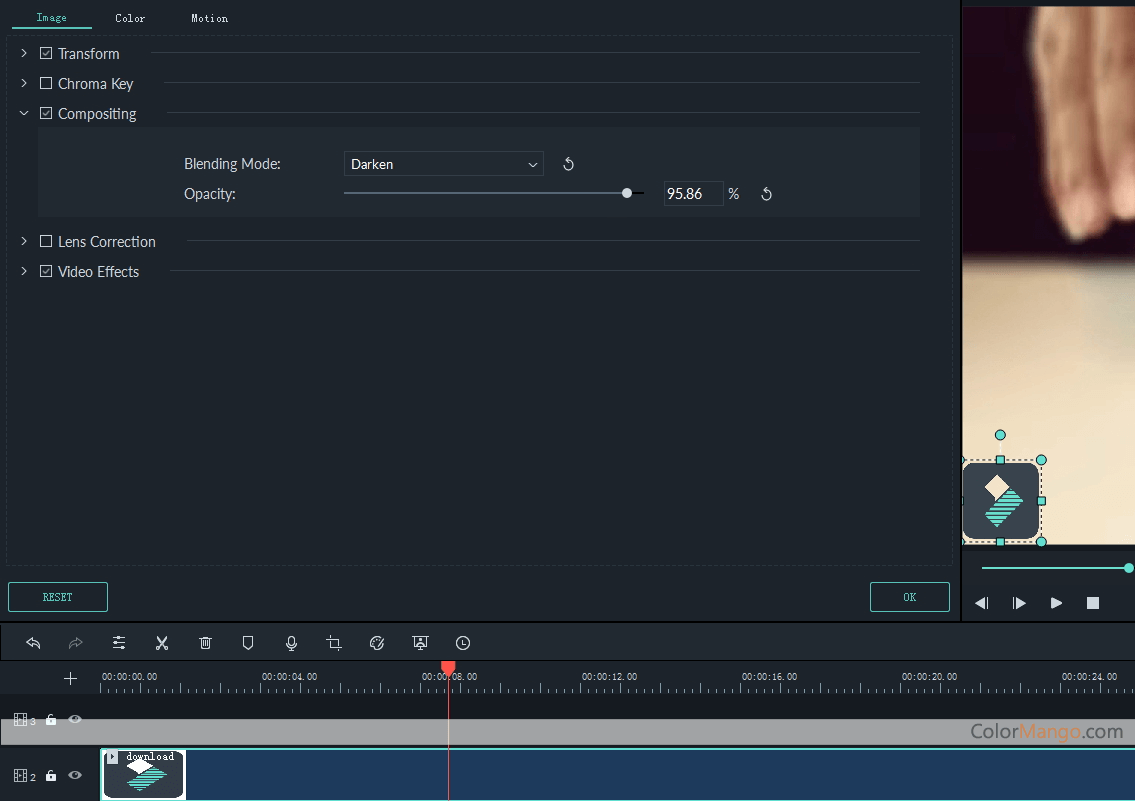This screenshot has width=1135, height=801.
Task: Select the Crop and Zoom tool
Action: 334,643
